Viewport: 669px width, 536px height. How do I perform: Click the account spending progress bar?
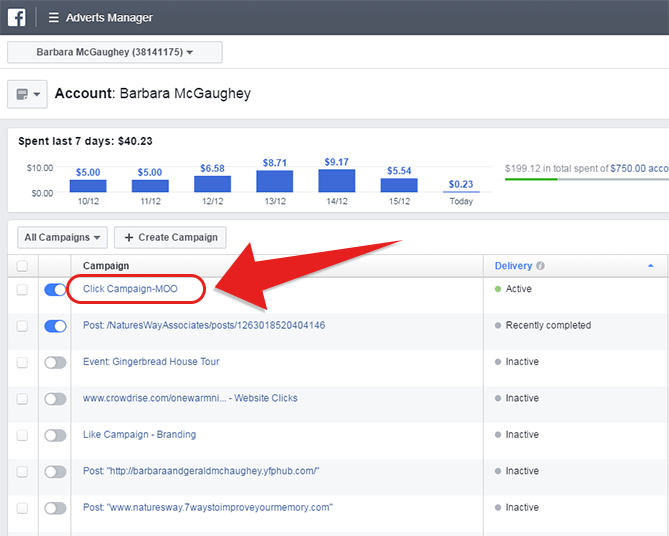(x=587, y=179)
